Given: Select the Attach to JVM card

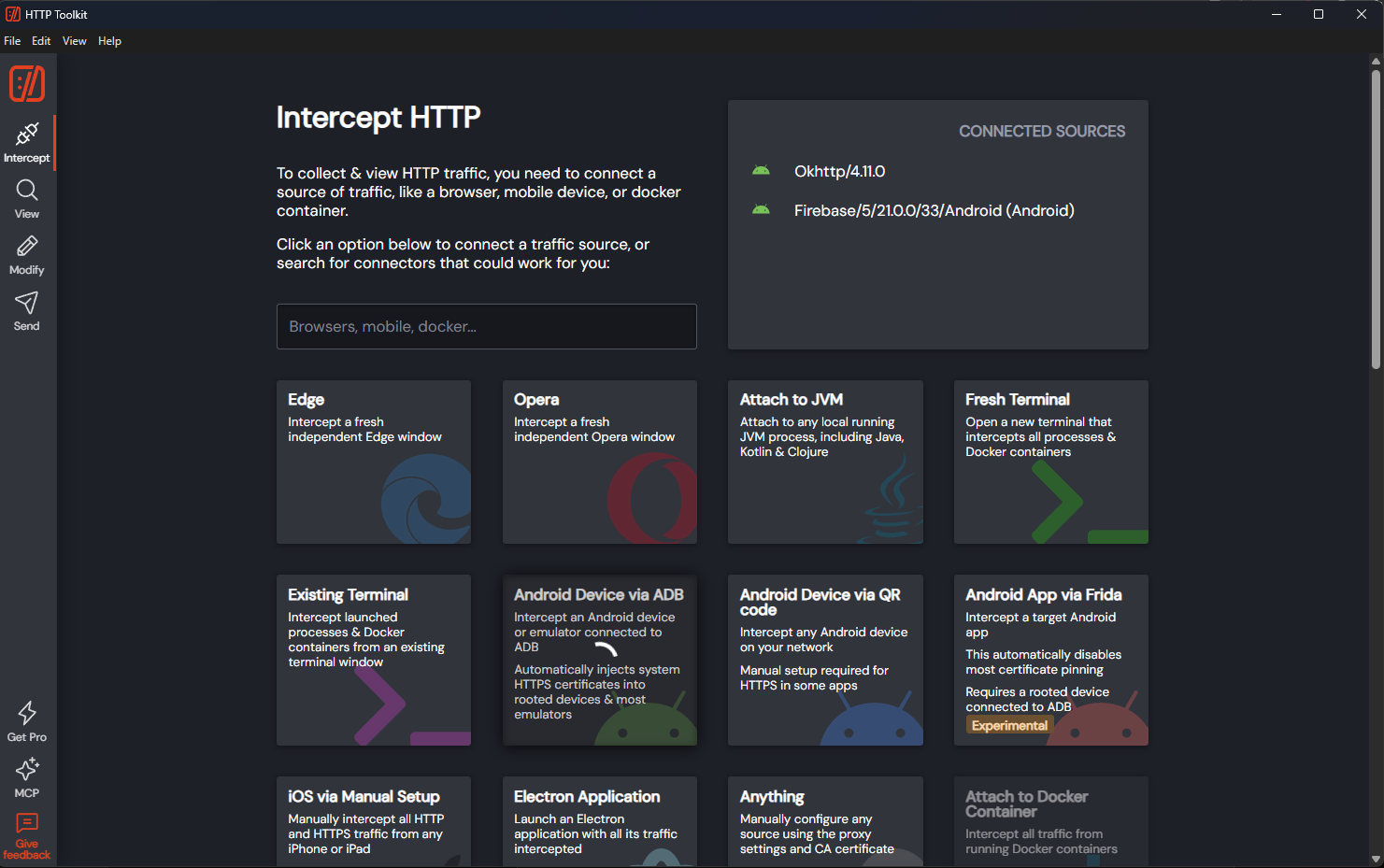Looking at the screenshot, I should (825, 462).
